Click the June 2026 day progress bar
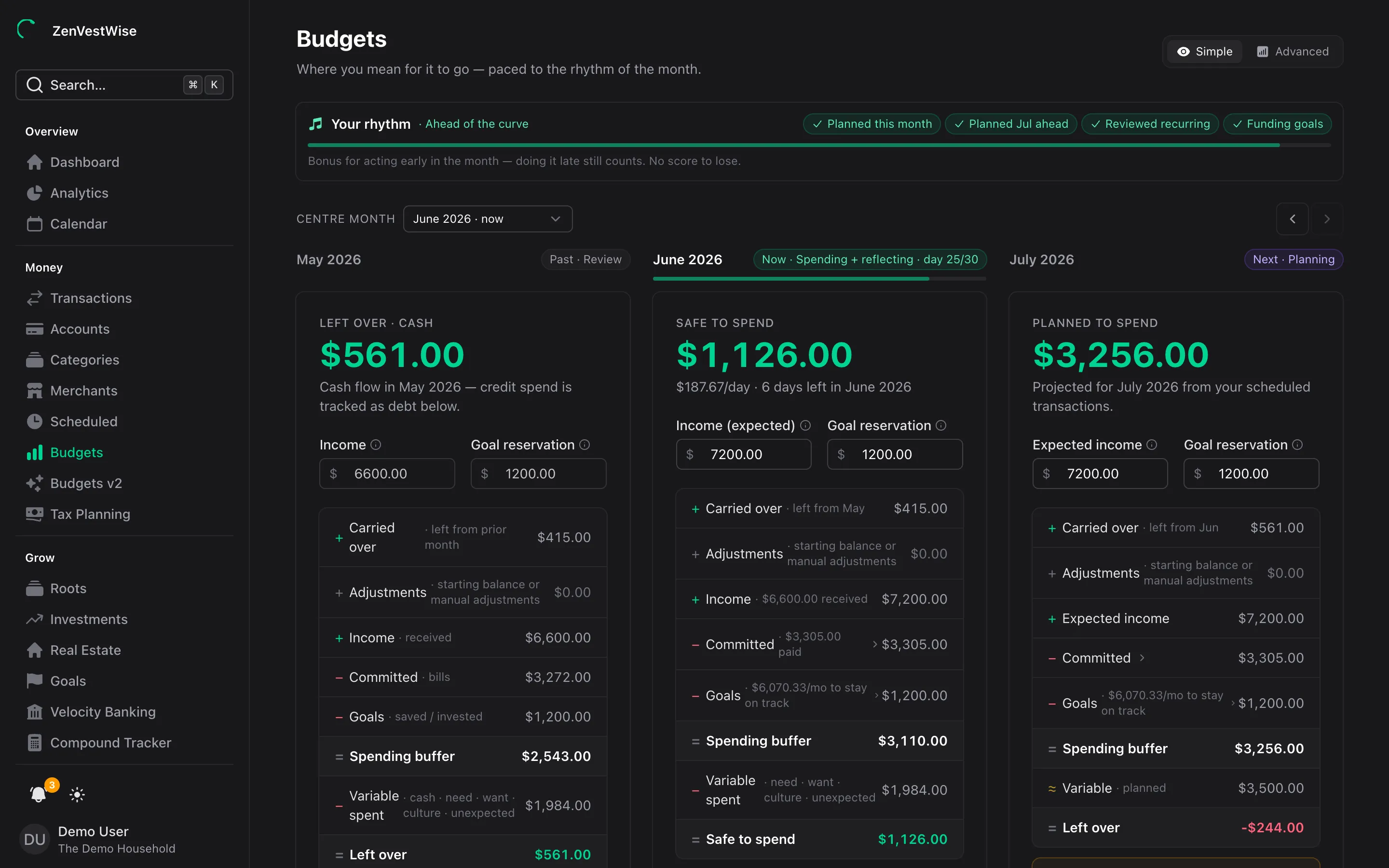Viewport: 1389px width, 868px height. tap(819, 279)
